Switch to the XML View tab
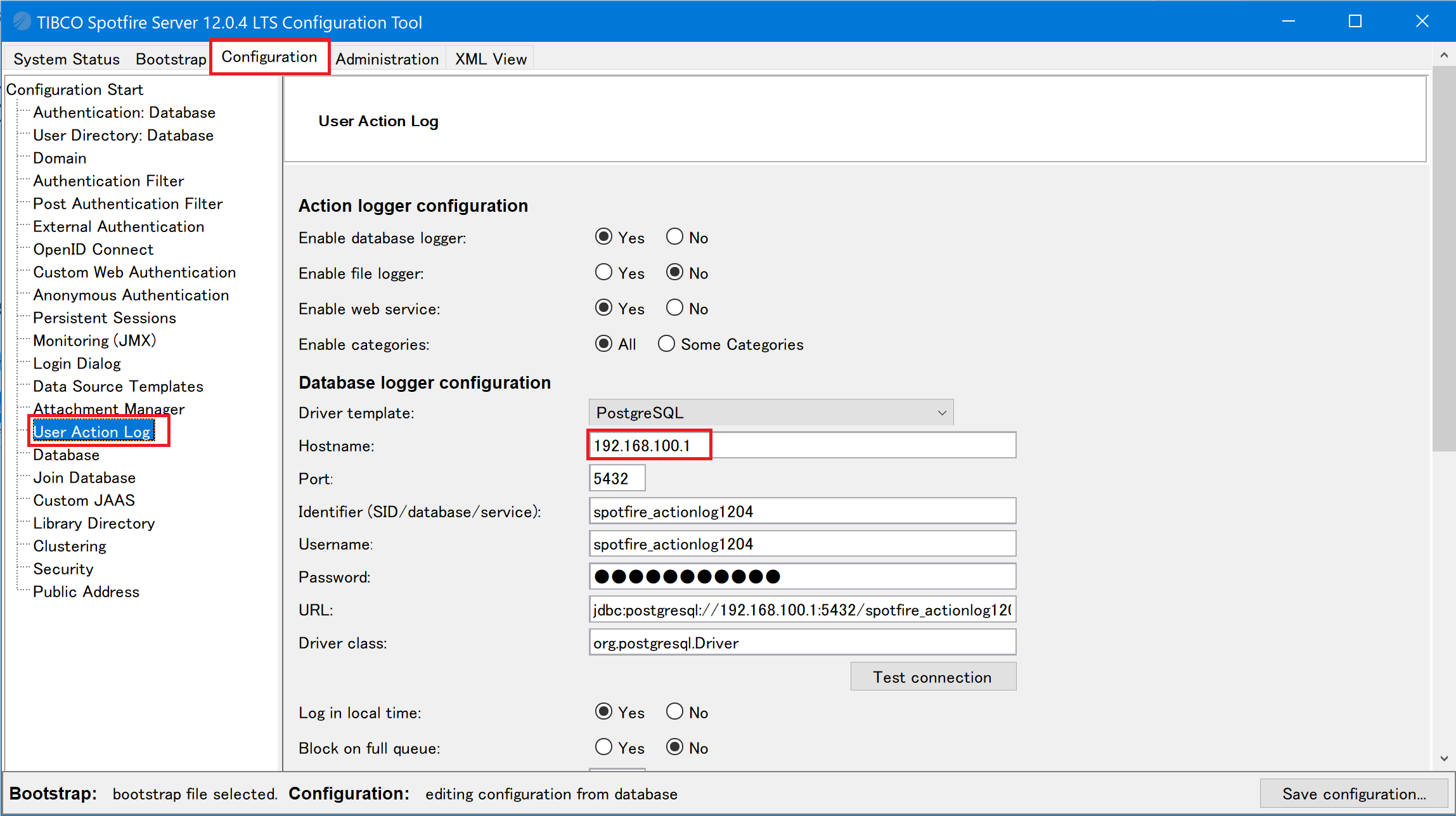This screenshot has height=816, width=1456. (x=491, y=59)
